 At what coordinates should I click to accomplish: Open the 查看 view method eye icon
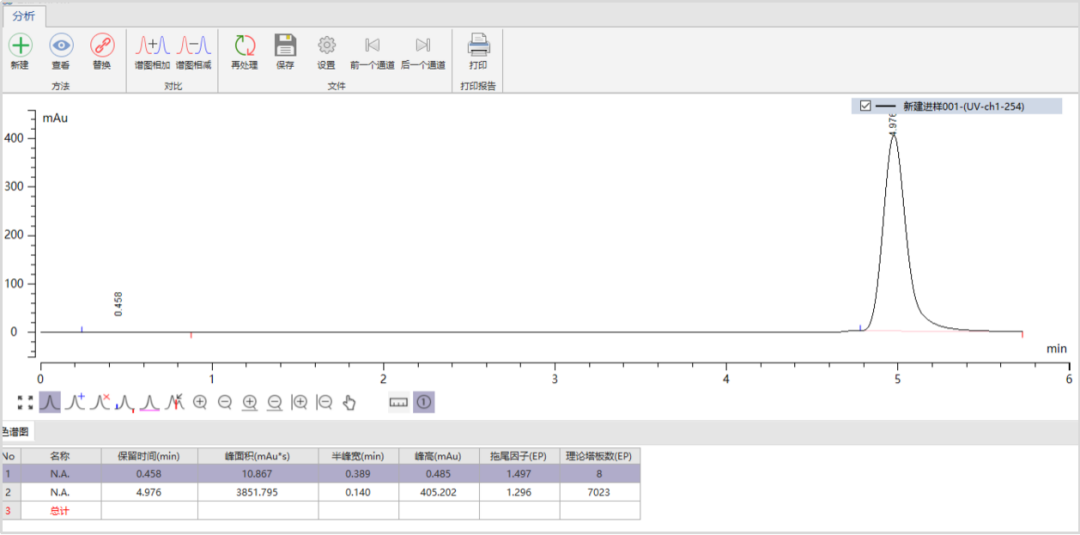61,45
